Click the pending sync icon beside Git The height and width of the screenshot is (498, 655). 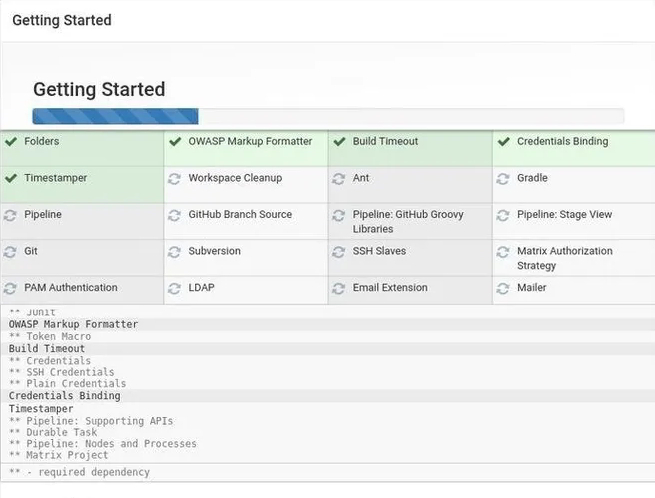coord(10,252)
